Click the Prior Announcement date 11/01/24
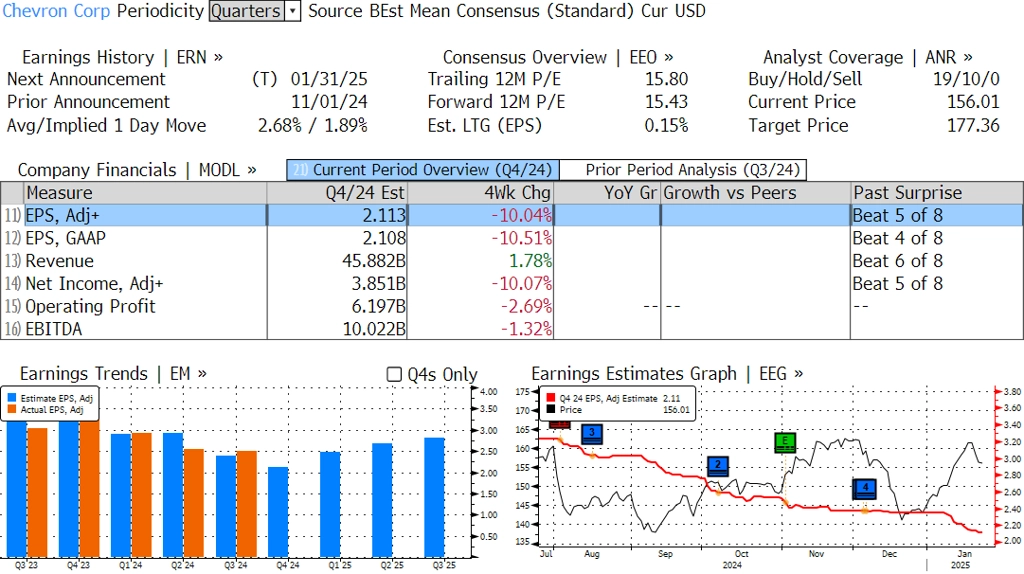1024x574 pixels. click(x=329, y=102)
